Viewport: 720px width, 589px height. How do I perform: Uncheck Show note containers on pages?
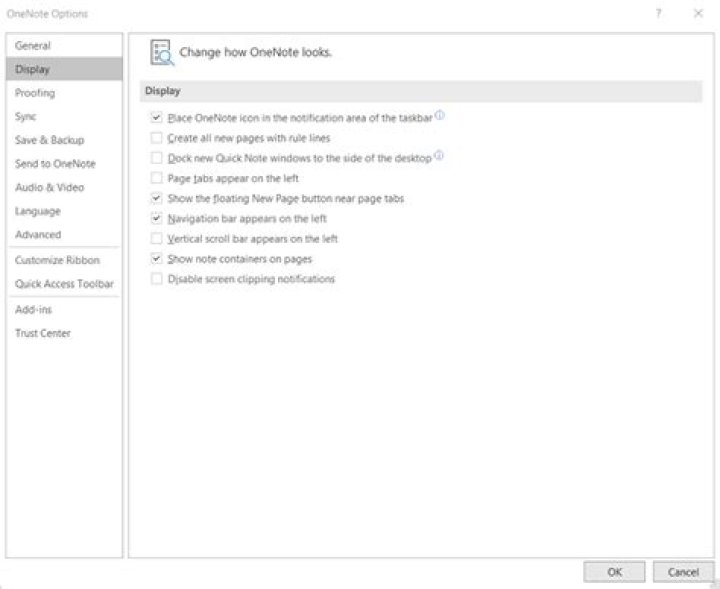click(x=157, y=259)
